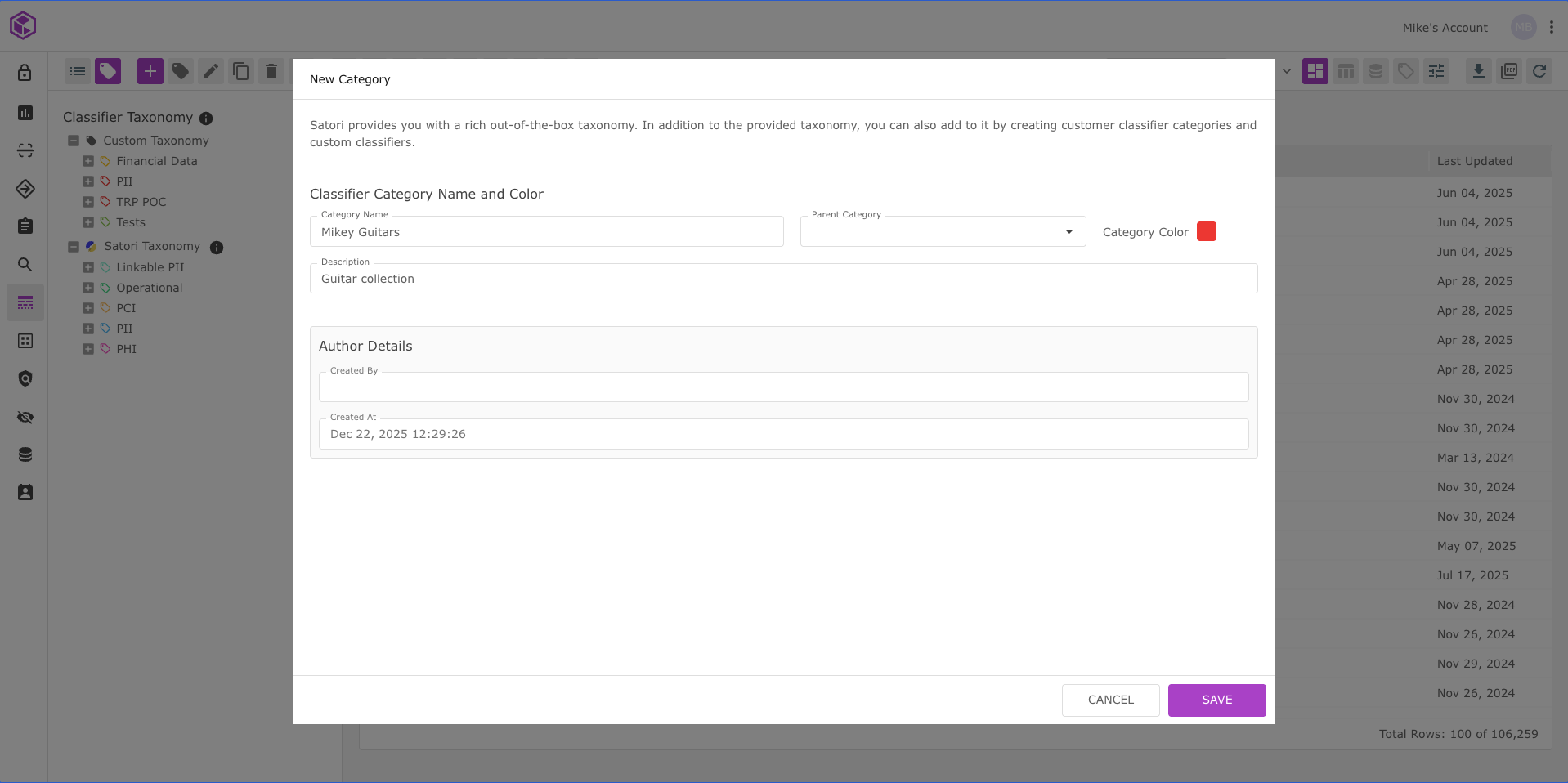This screenshot has height=783, width=1568.
Task: Toggle the grid layout view button
Action: coord(1315,72)
